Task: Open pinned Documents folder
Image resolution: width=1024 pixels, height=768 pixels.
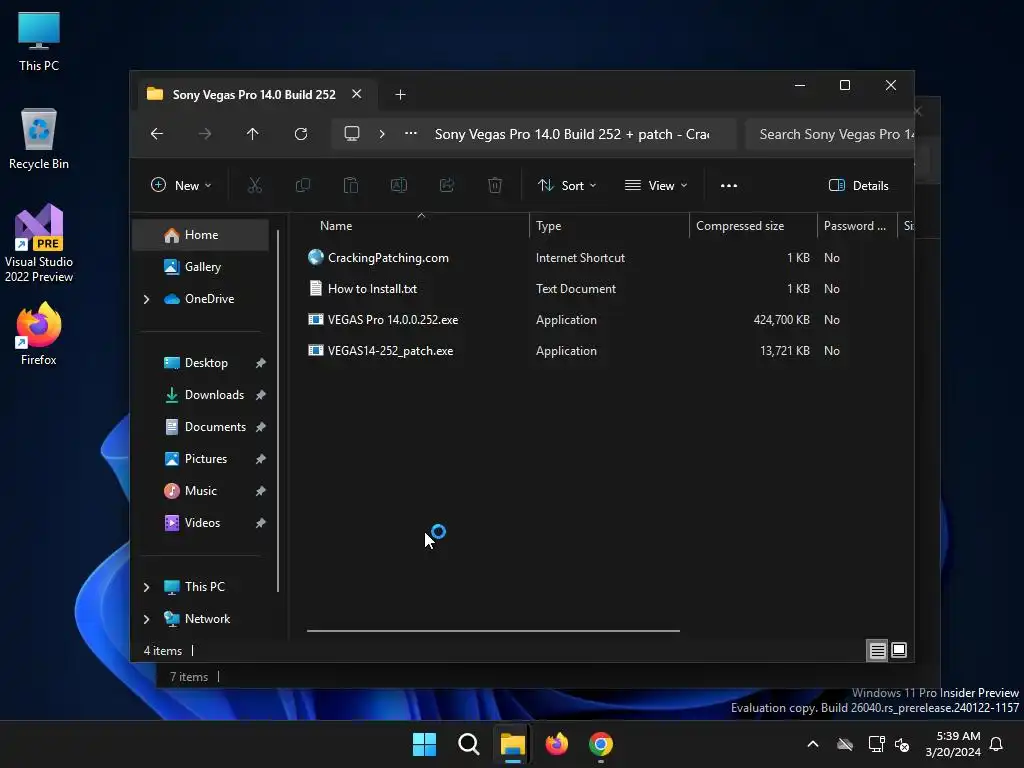Action: (x=206, y=426)
